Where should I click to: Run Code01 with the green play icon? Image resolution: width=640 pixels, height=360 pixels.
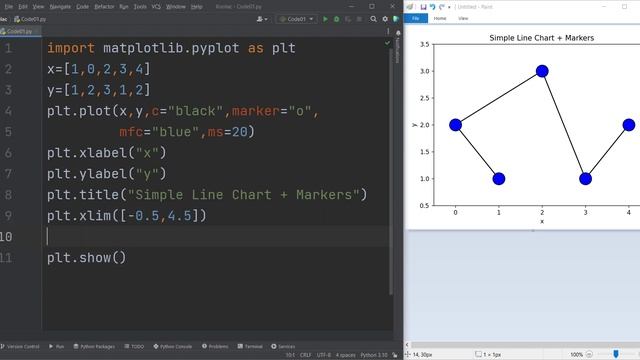(x=325, y=19)
